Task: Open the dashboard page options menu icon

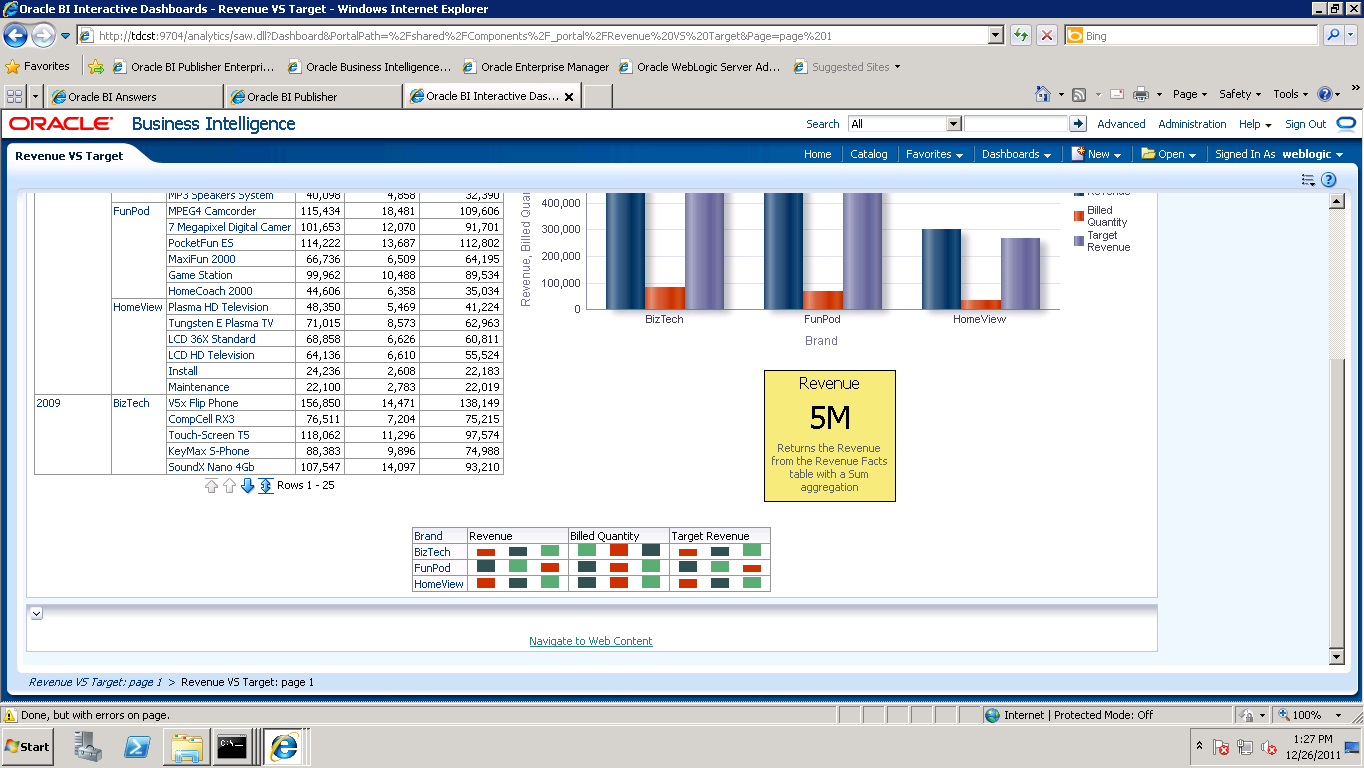Action: pyautogui.click(x=1307, y=178)
